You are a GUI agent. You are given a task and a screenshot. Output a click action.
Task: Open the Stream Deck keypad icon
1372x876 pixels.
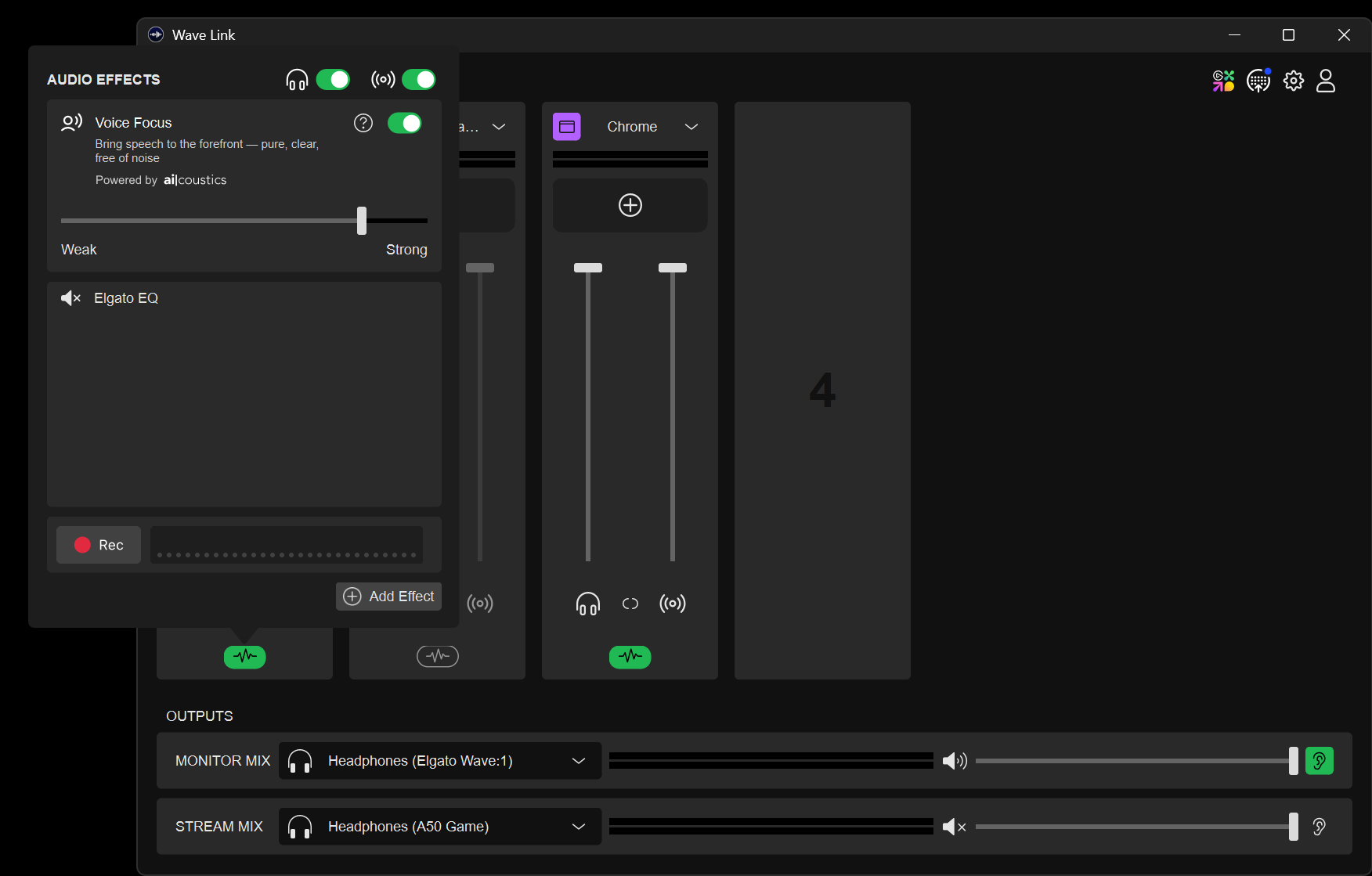pos(1258,81)
